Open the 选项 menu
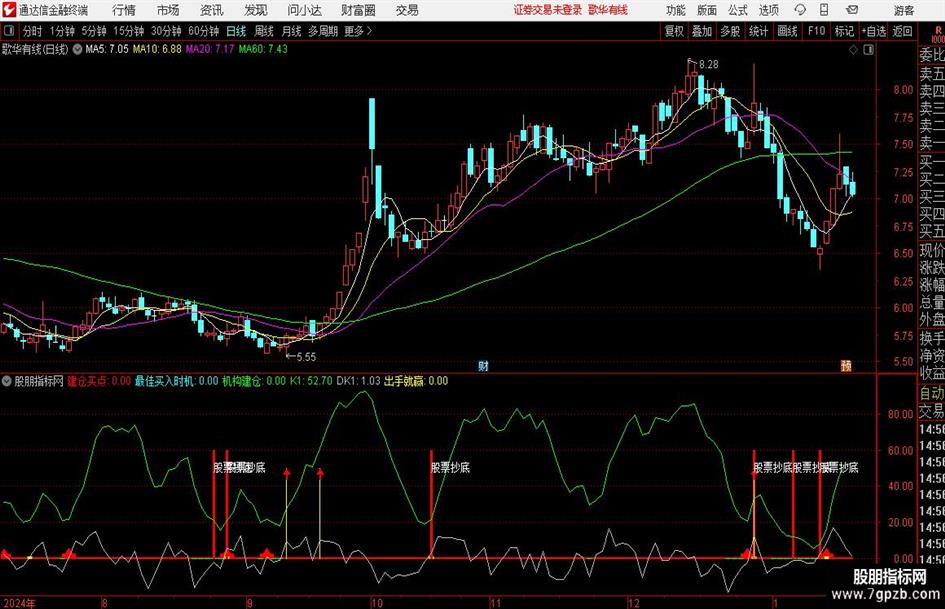 pyautogui.click(x=768, y=10)
